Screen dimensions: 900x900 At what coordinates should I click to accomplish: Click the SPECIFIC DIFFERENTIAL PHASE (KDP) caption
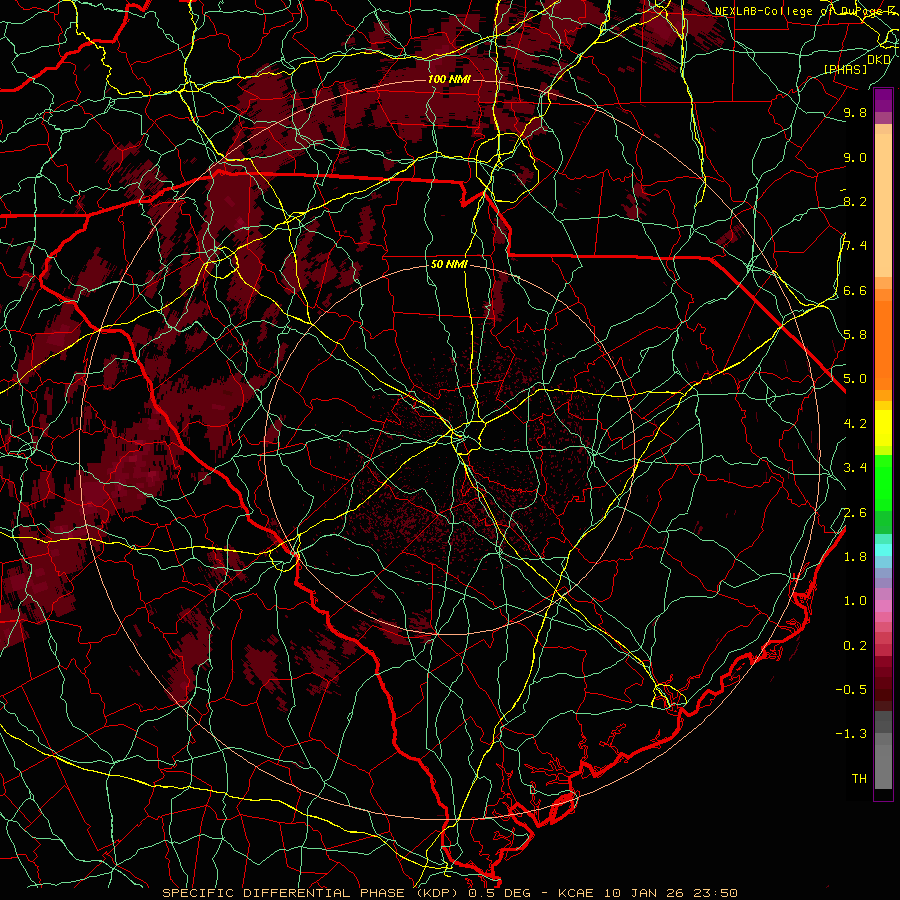[313, 893]
